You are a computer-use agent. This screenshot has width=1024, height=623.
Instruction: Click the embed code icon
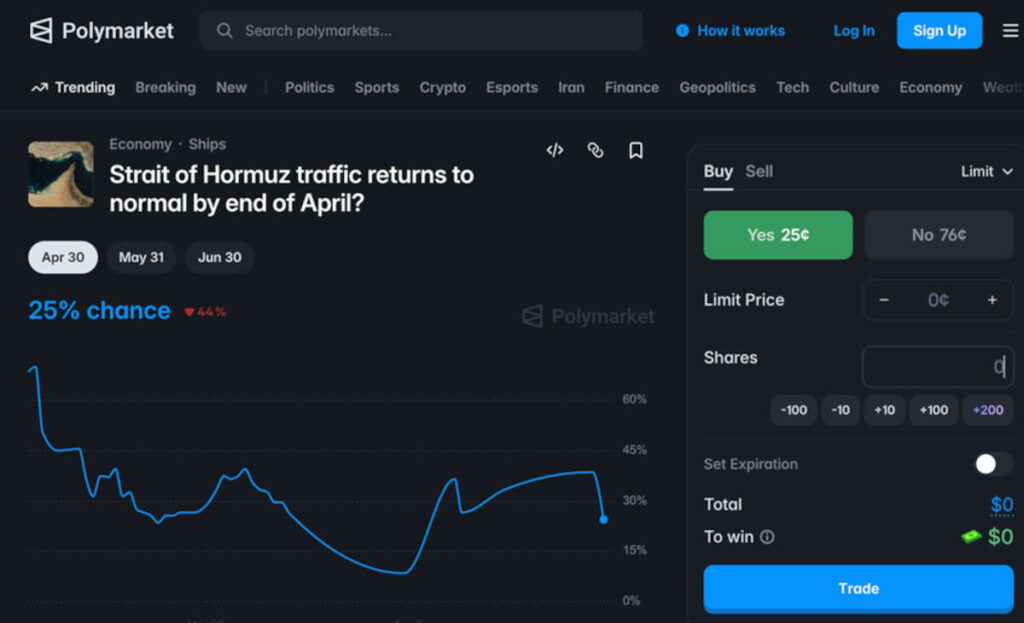(555, 150)
